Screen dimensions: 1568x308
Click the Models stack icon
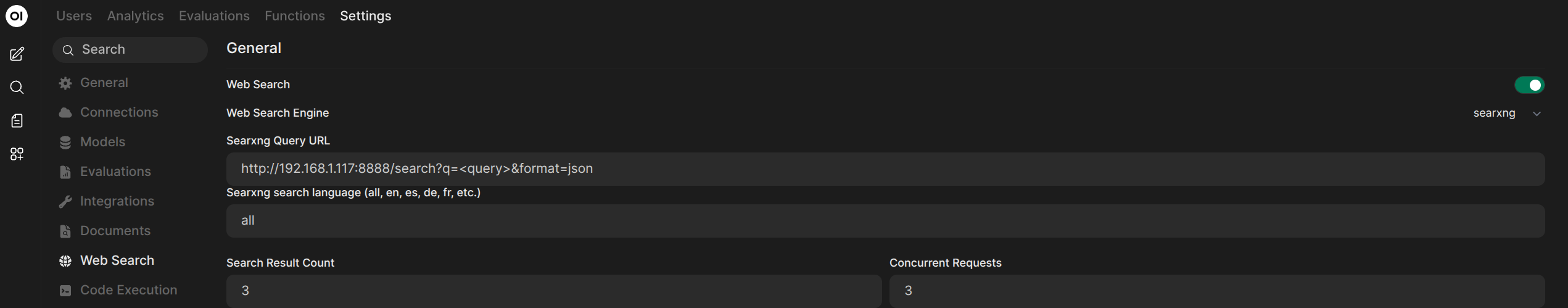pos(65,143)
